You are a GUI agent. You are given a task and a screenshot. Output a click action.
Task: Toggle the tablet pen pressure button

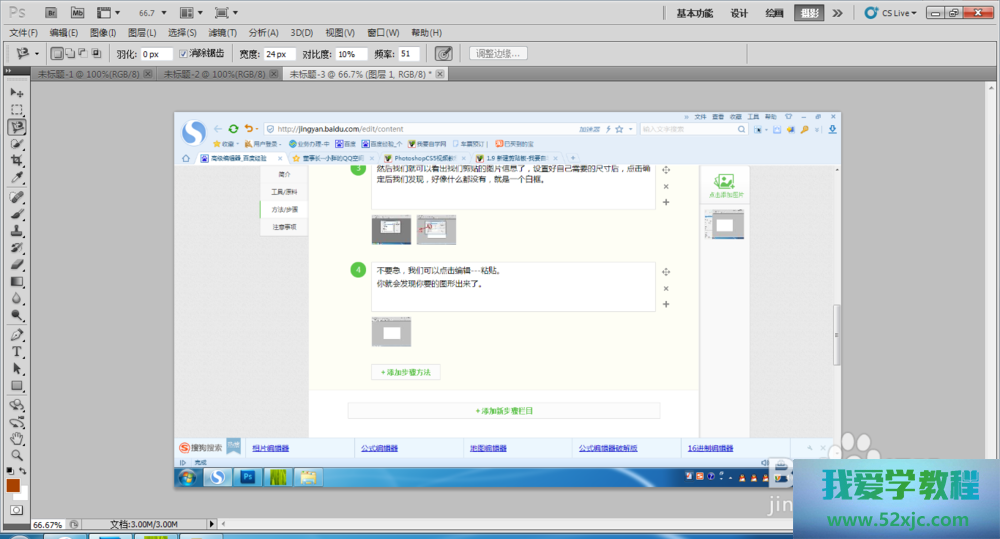pyautogui.click(x=444, y=54)
